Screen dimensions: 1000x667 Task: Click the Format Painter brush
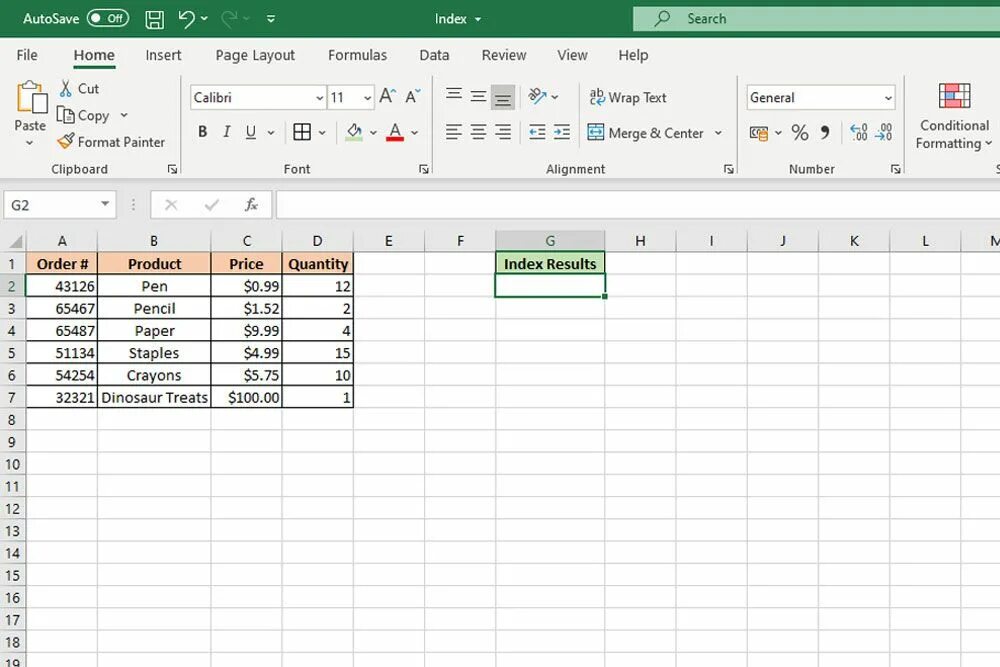point(65,142)
